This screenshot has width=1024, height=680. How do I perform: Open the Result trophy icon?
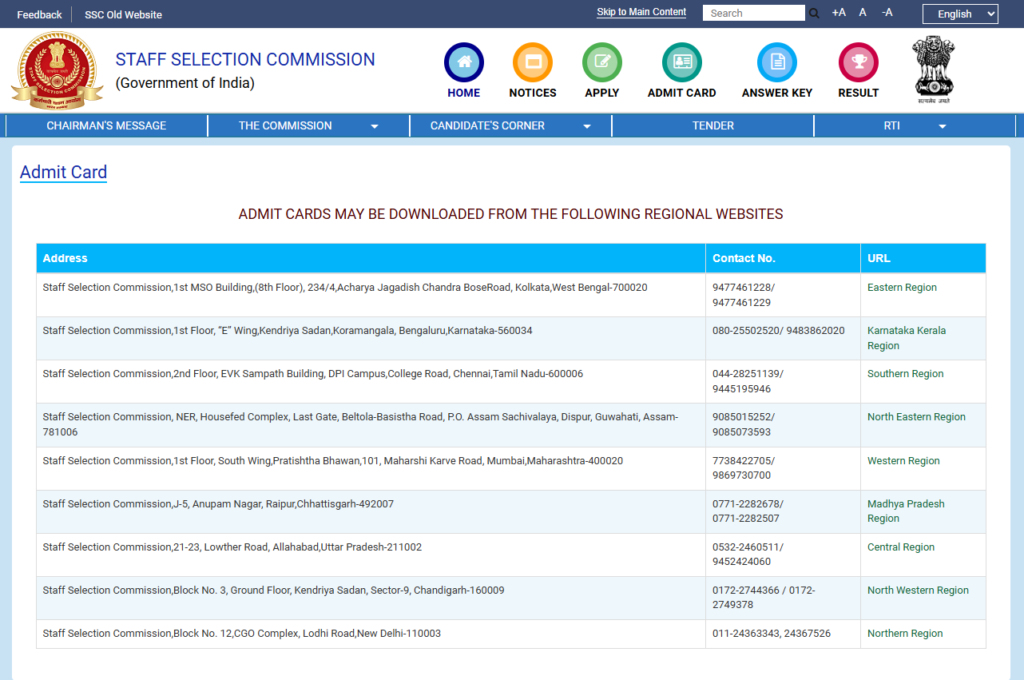coord(858,62)
